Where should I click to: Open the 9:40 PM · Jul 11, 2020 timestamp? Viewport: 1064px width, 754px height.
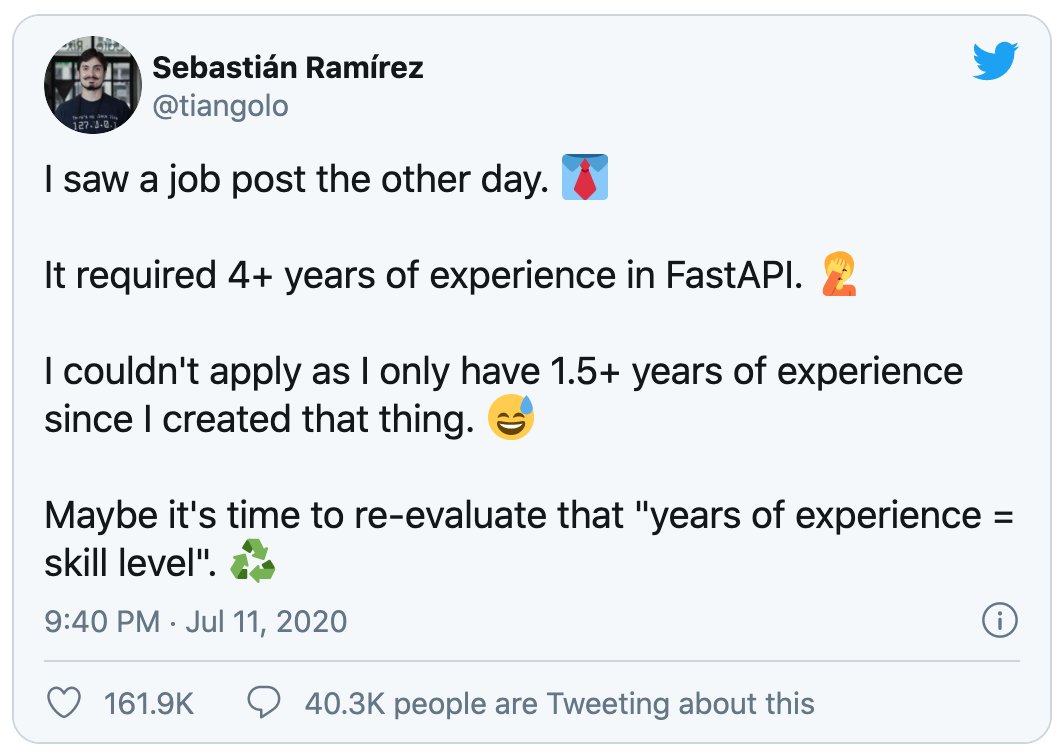[x=196, y=622]
